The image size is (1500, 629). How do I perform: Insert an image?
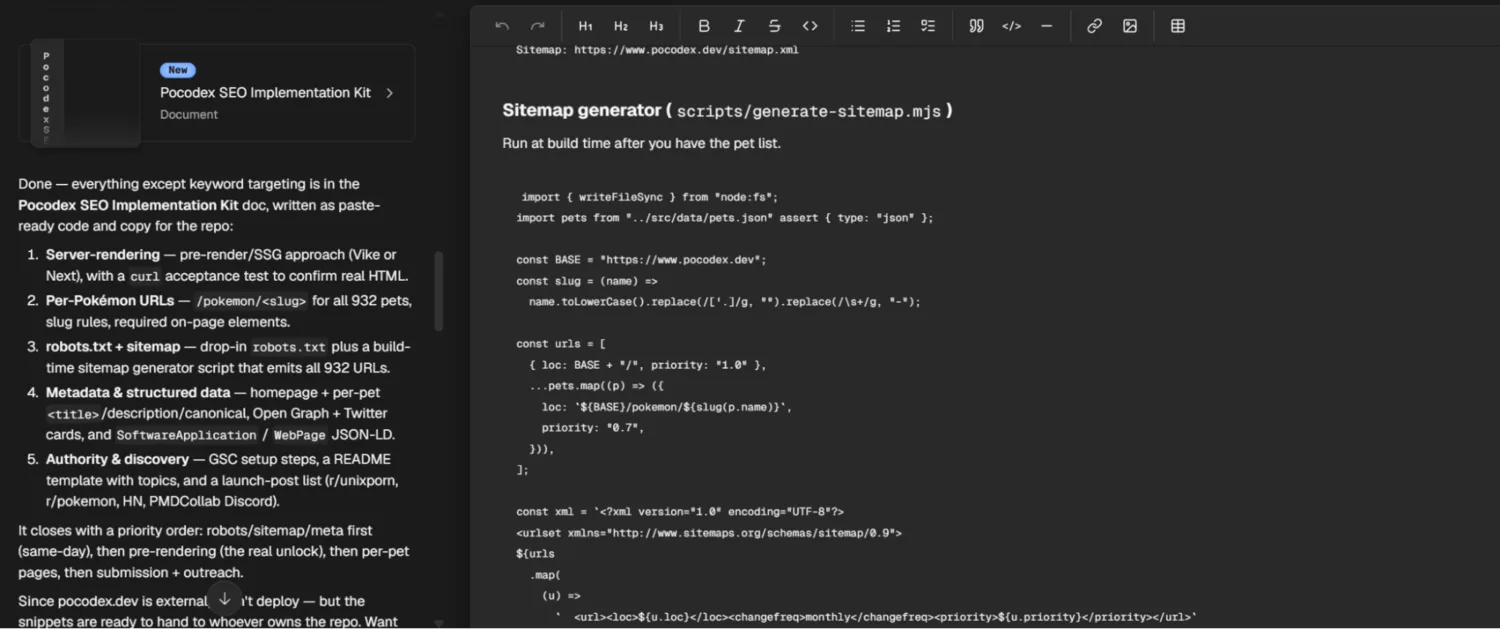(x=1130, y=26)
